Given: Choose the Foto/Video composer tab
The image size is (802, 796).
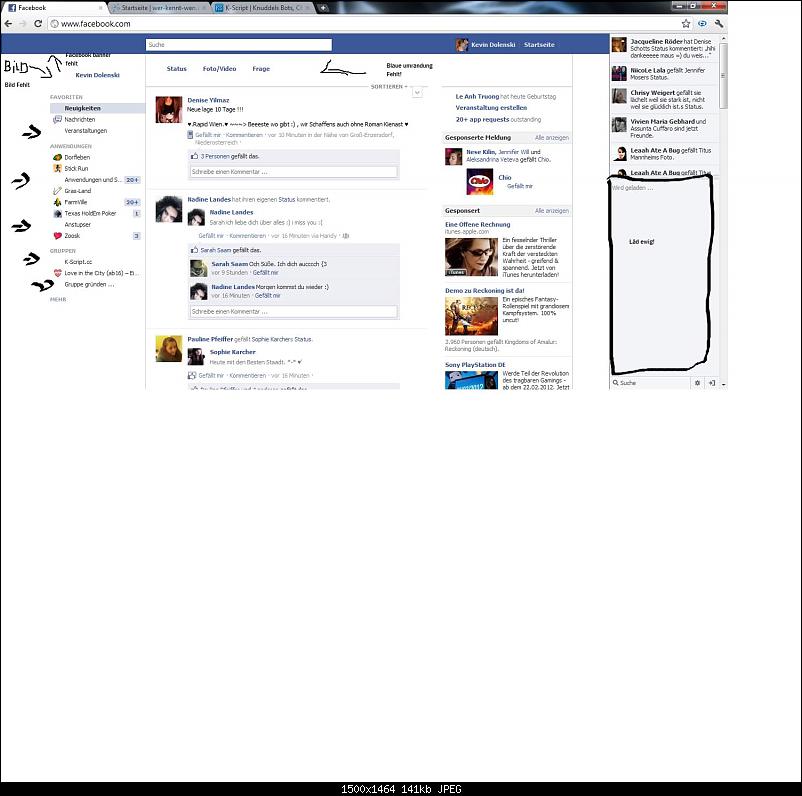Looking at the screenshot, I should [219, 69].
